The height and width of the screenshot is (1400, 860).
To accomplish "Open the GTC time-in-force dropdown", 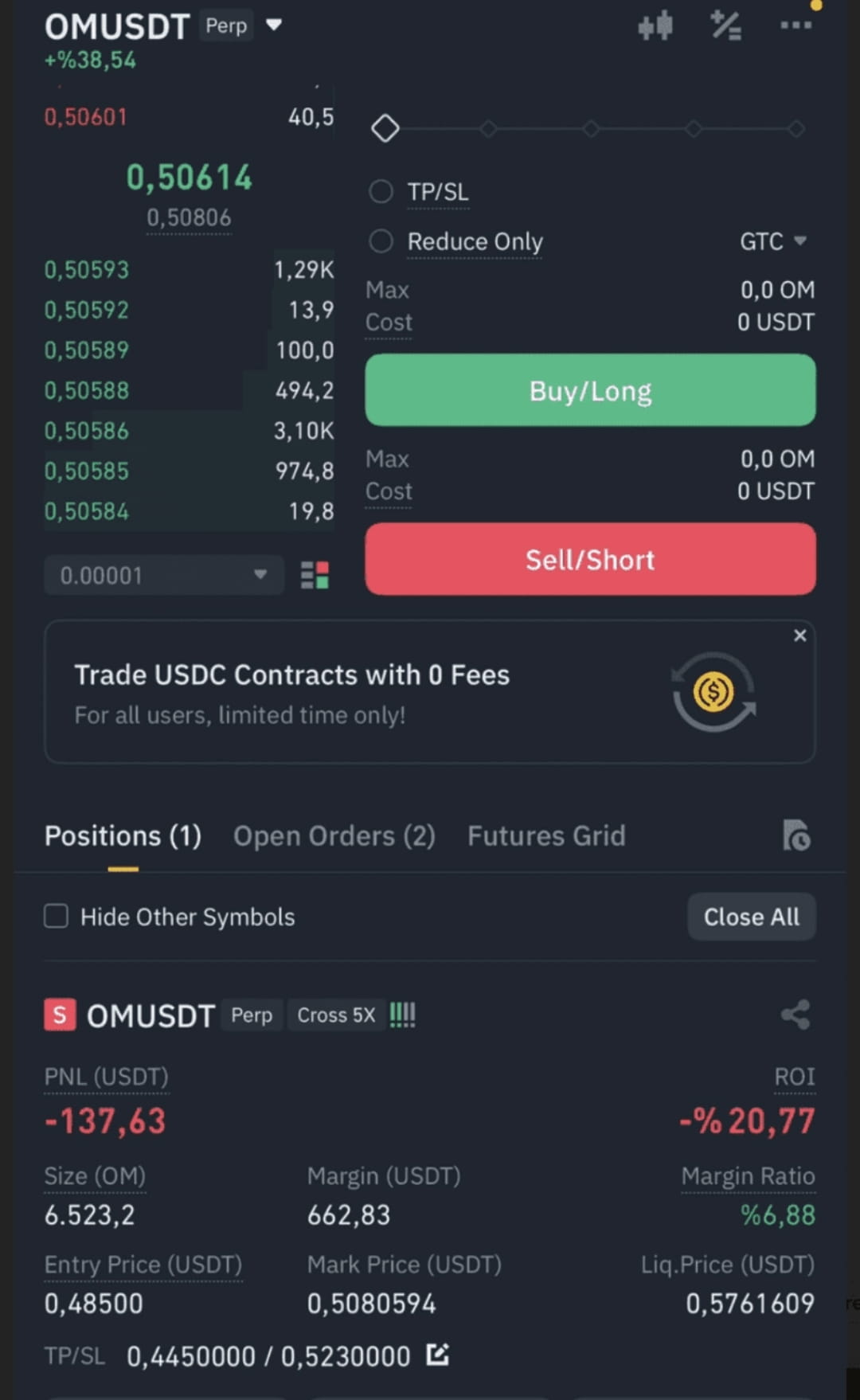I will (x=773, y=241).
